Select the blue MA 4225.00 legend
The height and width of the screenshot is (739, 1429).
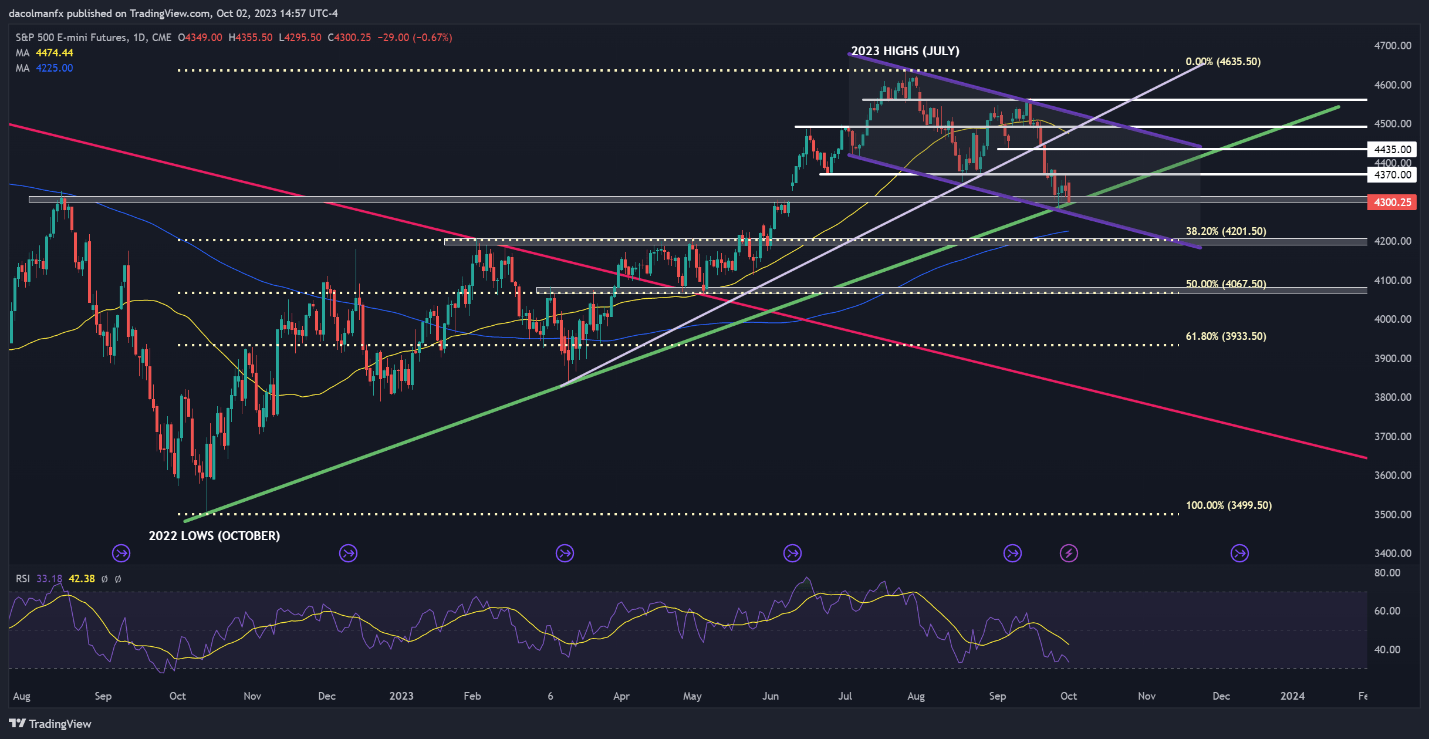(x=42, y=67)
